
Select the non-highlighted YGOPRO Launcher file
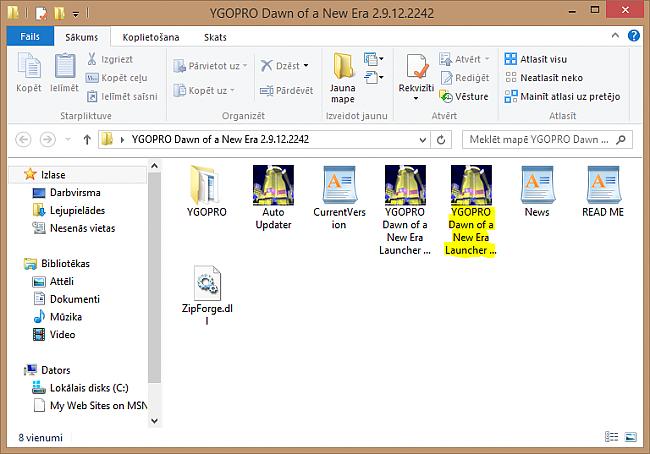[x=405, y=210]
